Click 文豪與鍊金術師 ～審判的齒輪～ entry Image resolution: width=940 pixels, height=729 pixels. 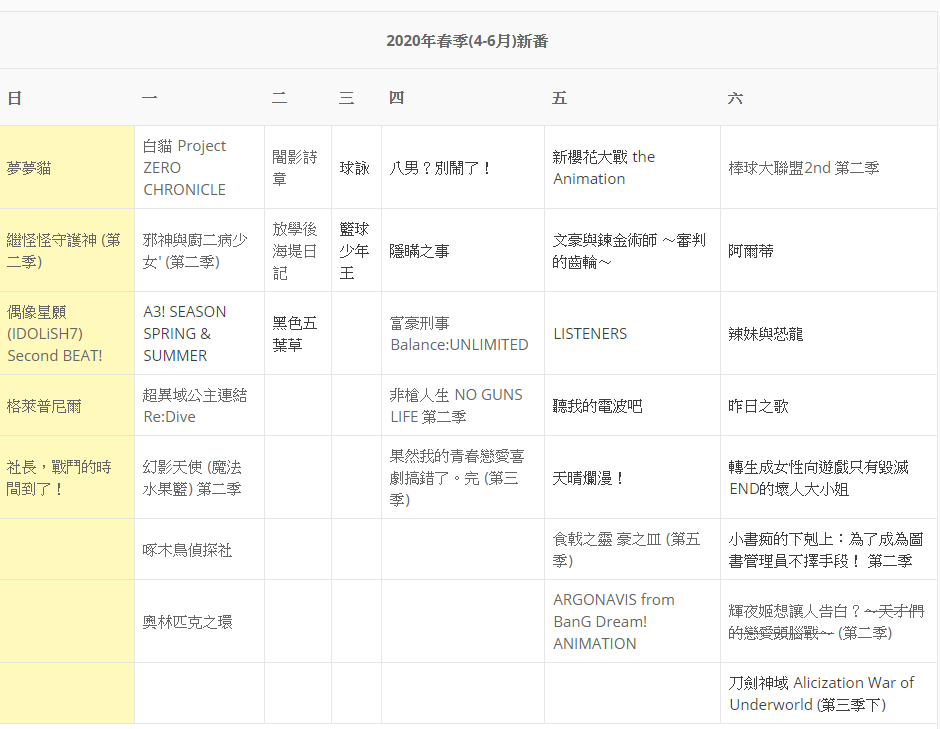[629, 251]
